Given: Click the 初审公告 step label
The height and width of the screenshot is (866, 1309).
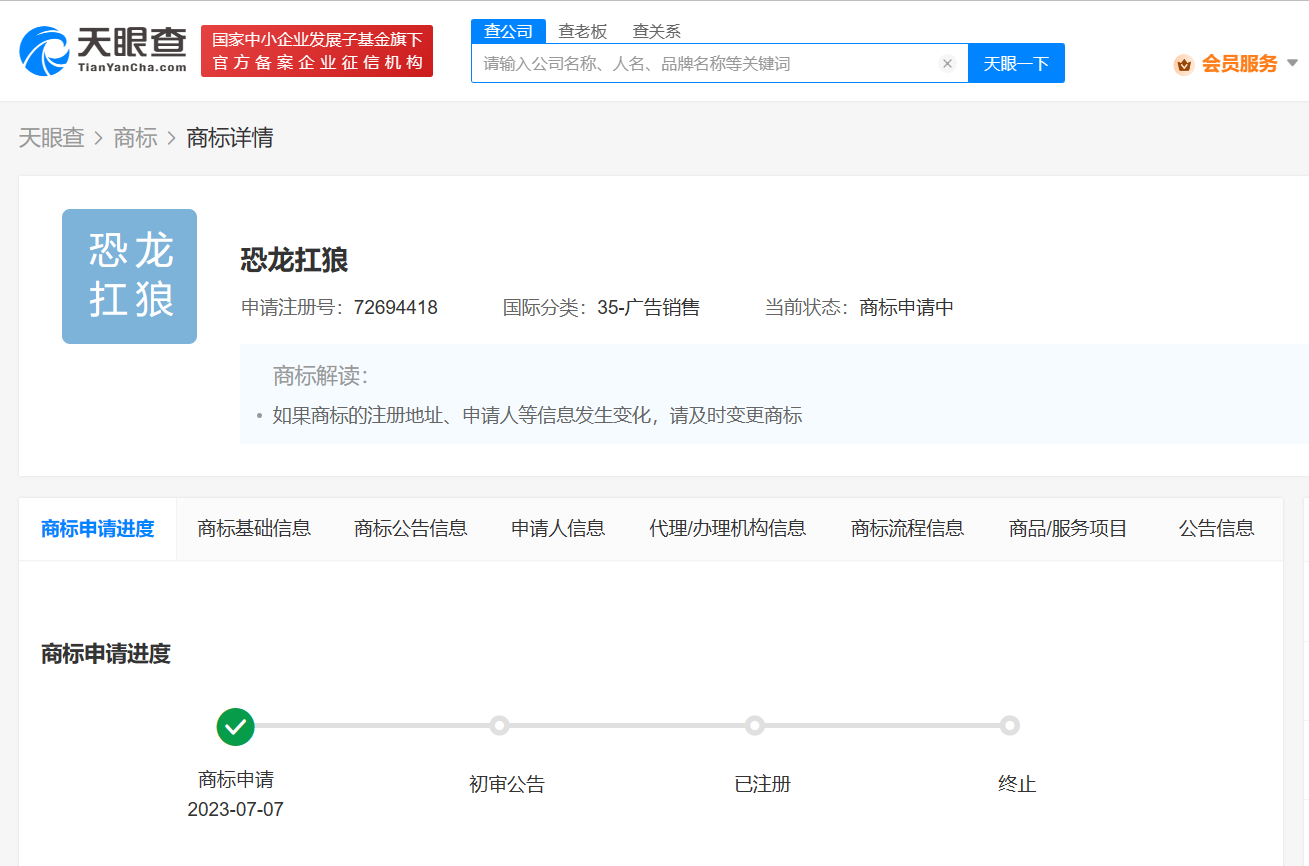Looking at the screenshot, I should [x=507, y=784].
